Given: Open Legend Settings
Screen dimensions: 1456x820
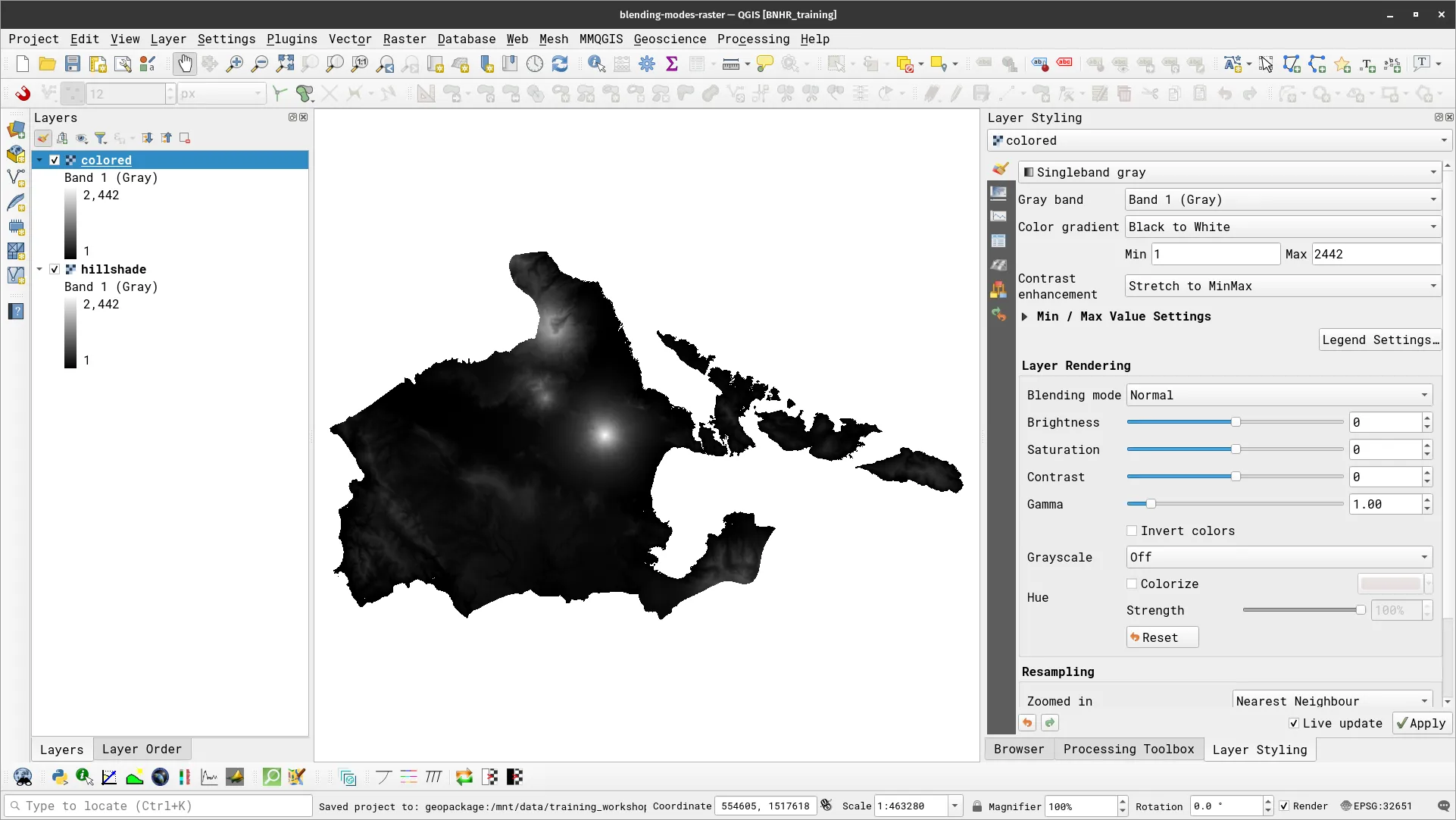Looking at the screenshot, I should (1380, 340).
